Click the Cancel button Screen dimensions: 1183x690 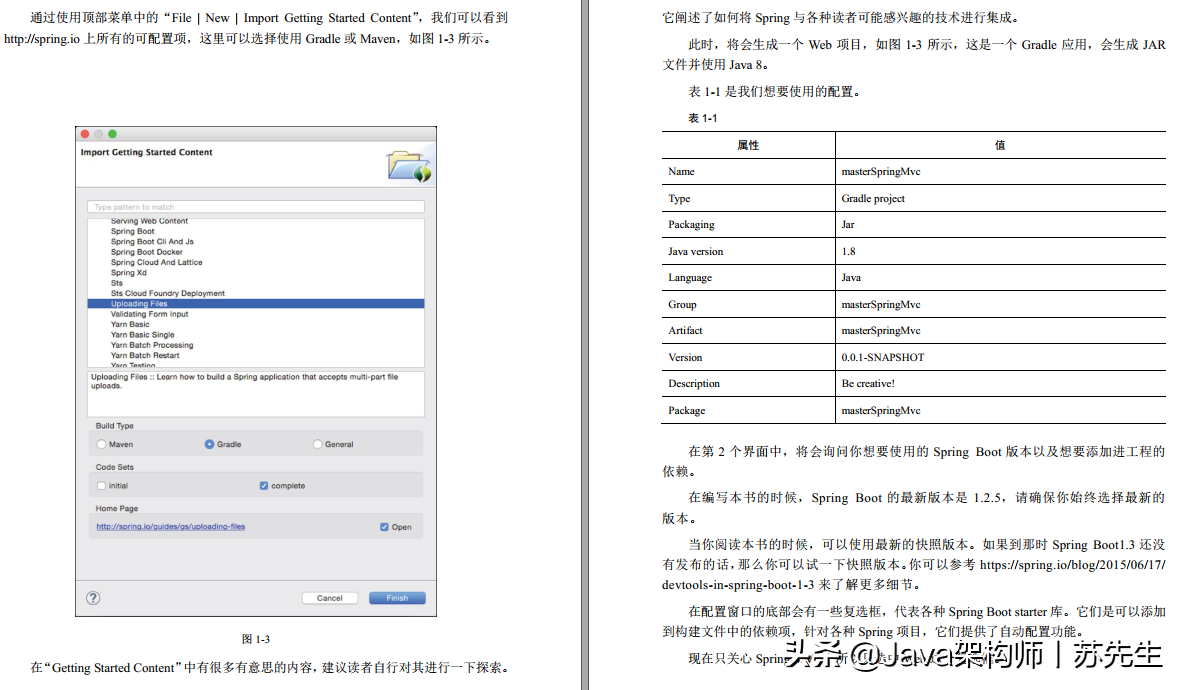coord(330,598)
